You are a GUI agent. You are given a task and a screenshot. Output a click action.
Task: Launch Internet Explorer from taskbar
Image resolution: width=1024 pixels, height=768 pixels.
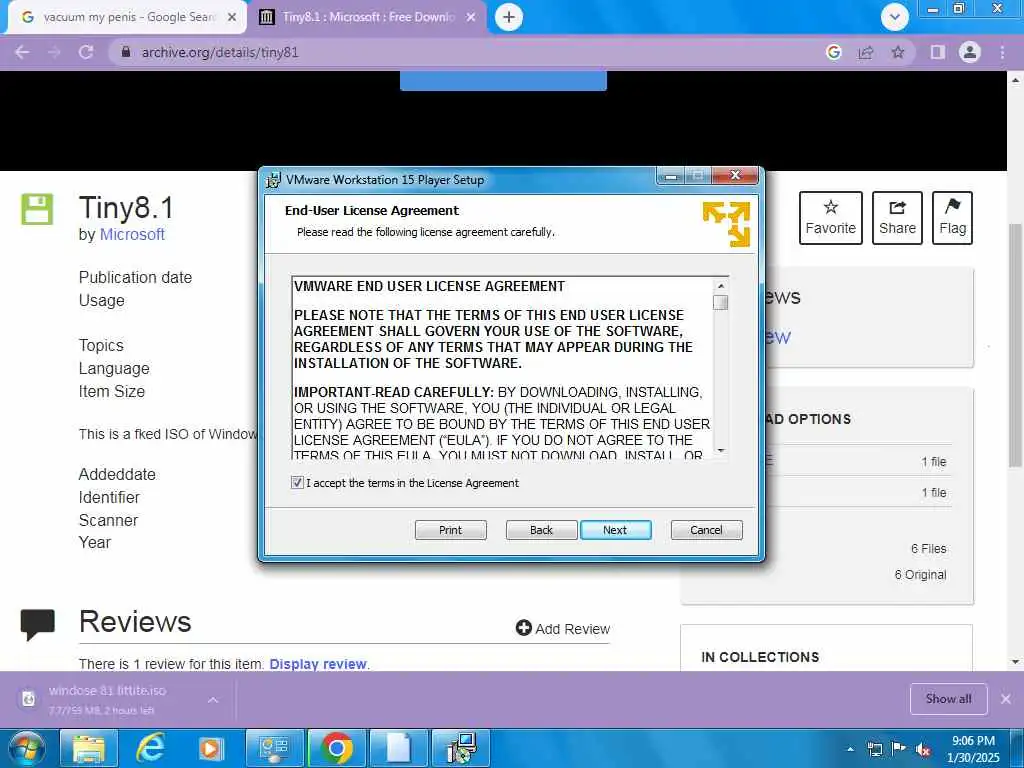pos(150,748)
